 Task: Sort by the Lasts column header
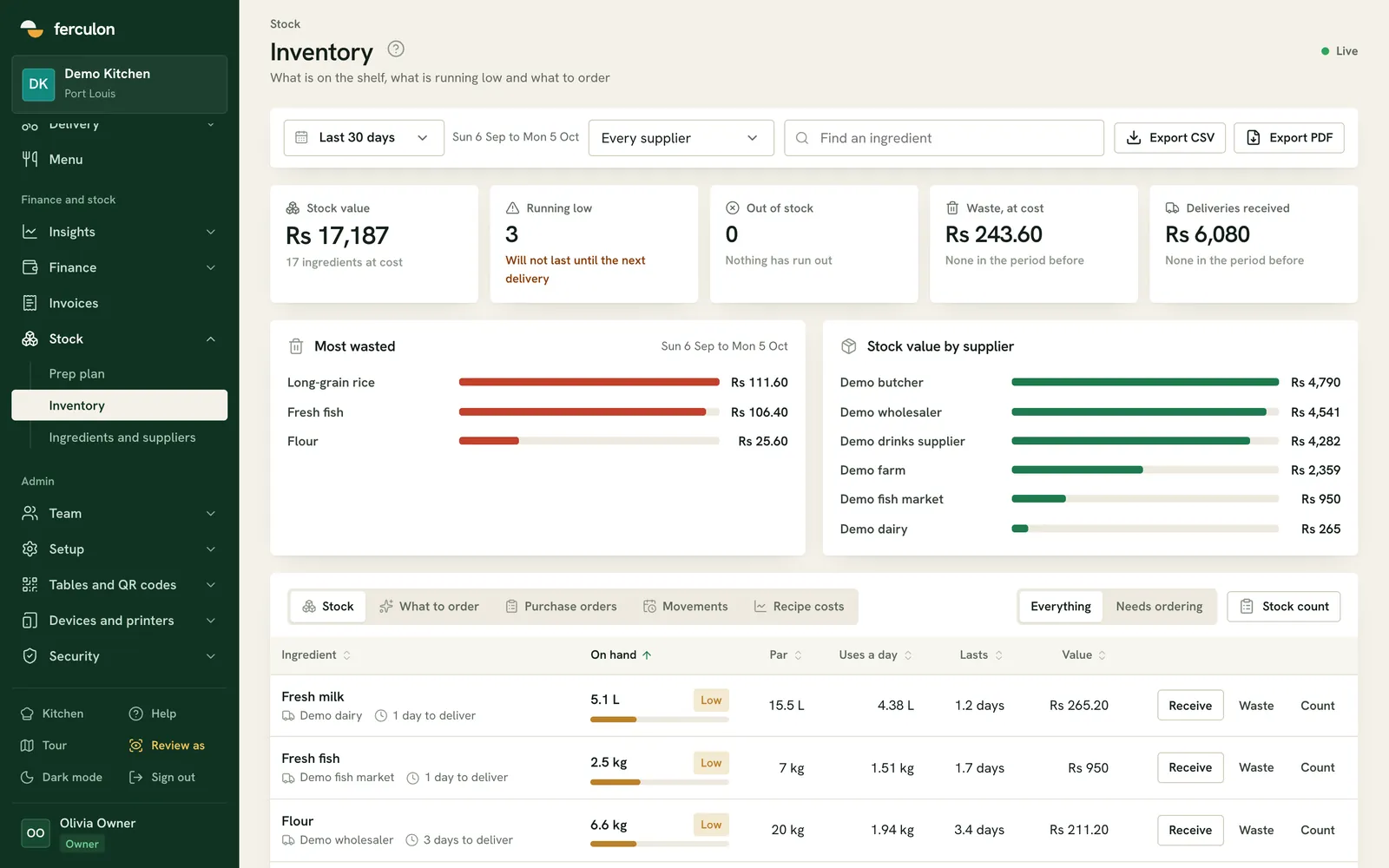pyautogui.click(x=981, y=654)
